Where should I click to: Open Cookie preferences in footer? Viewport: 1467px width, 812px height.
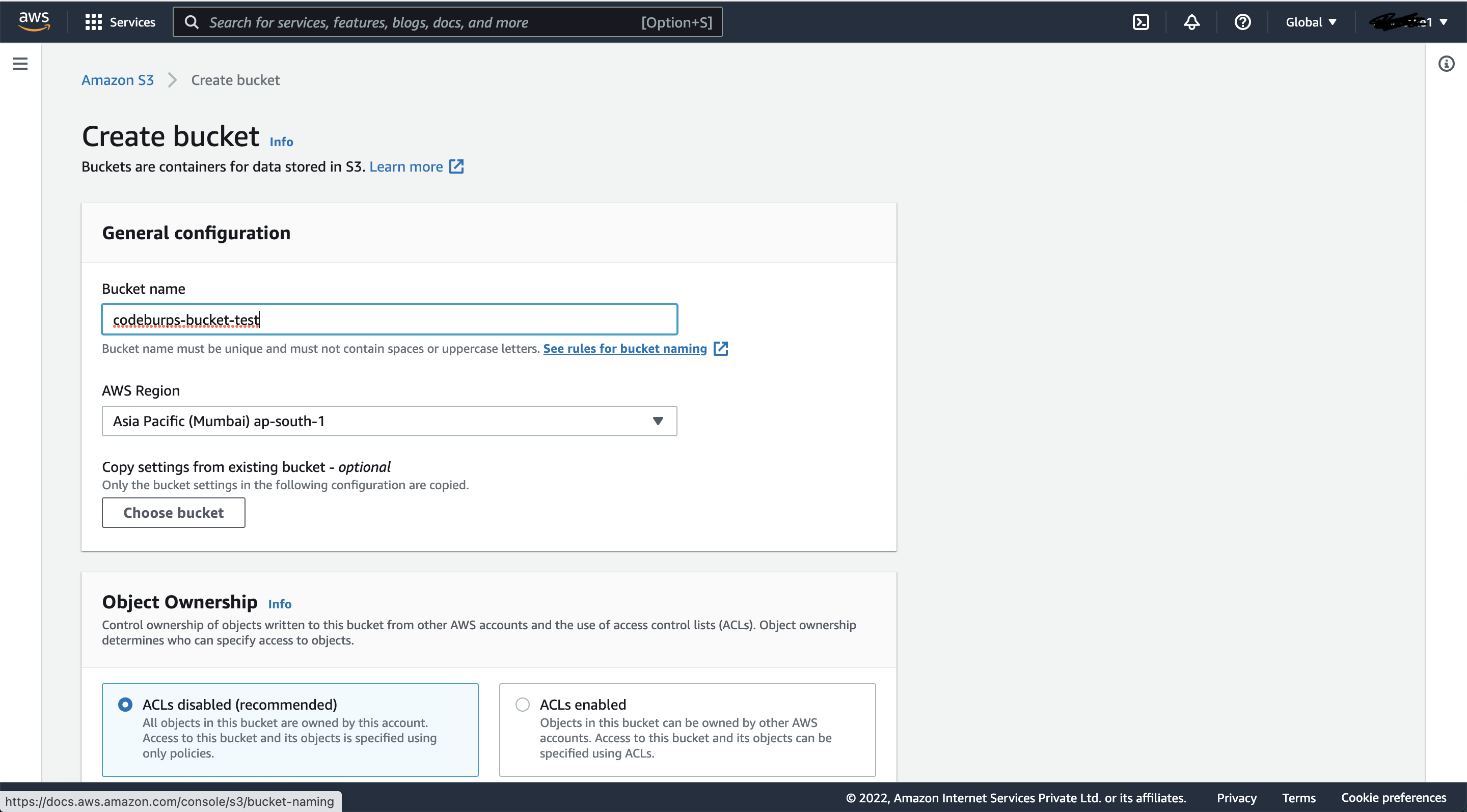(x=1394, y=798)
